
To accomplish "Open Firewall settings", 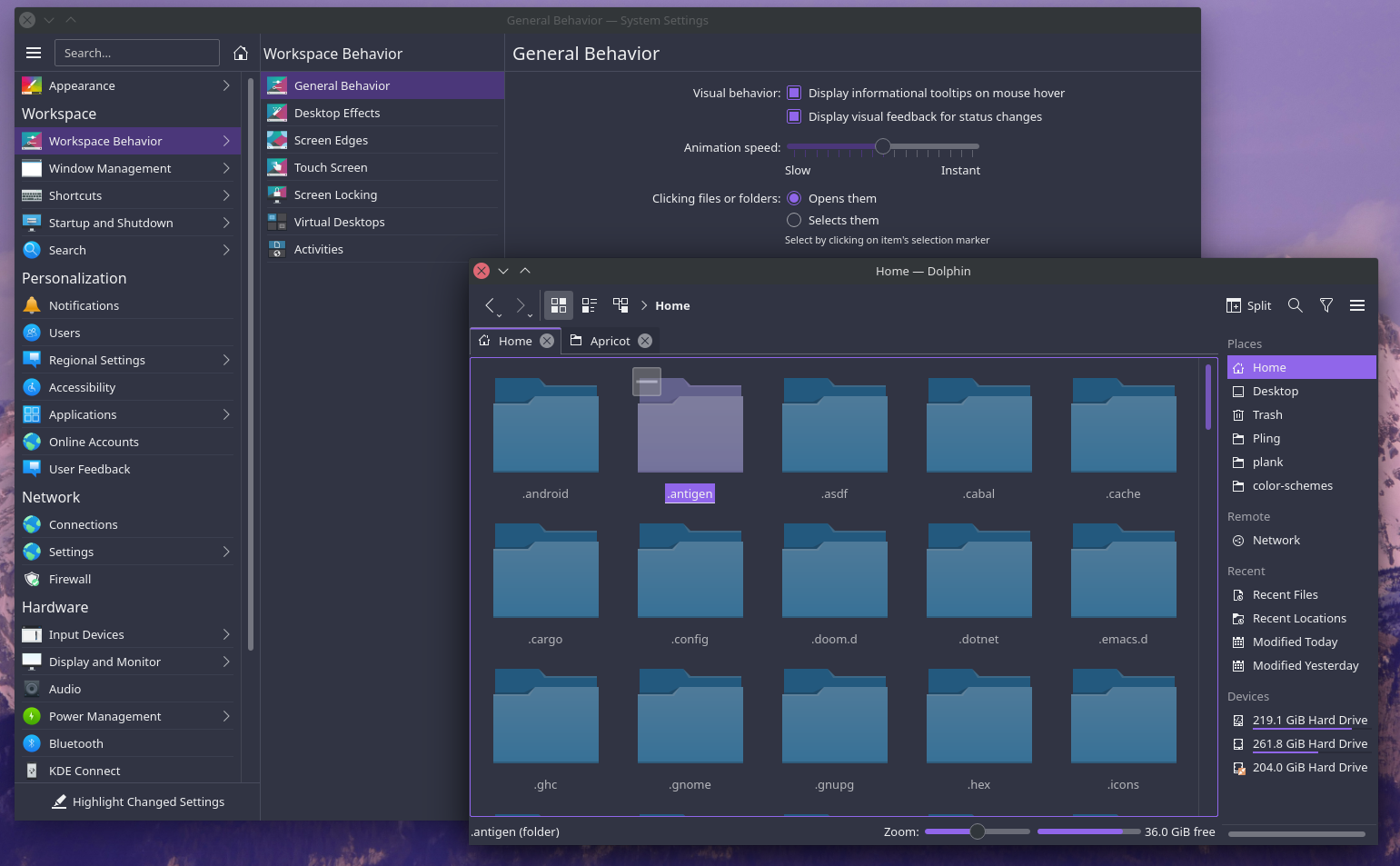I will pyautogui.click(x=125, y=579).
